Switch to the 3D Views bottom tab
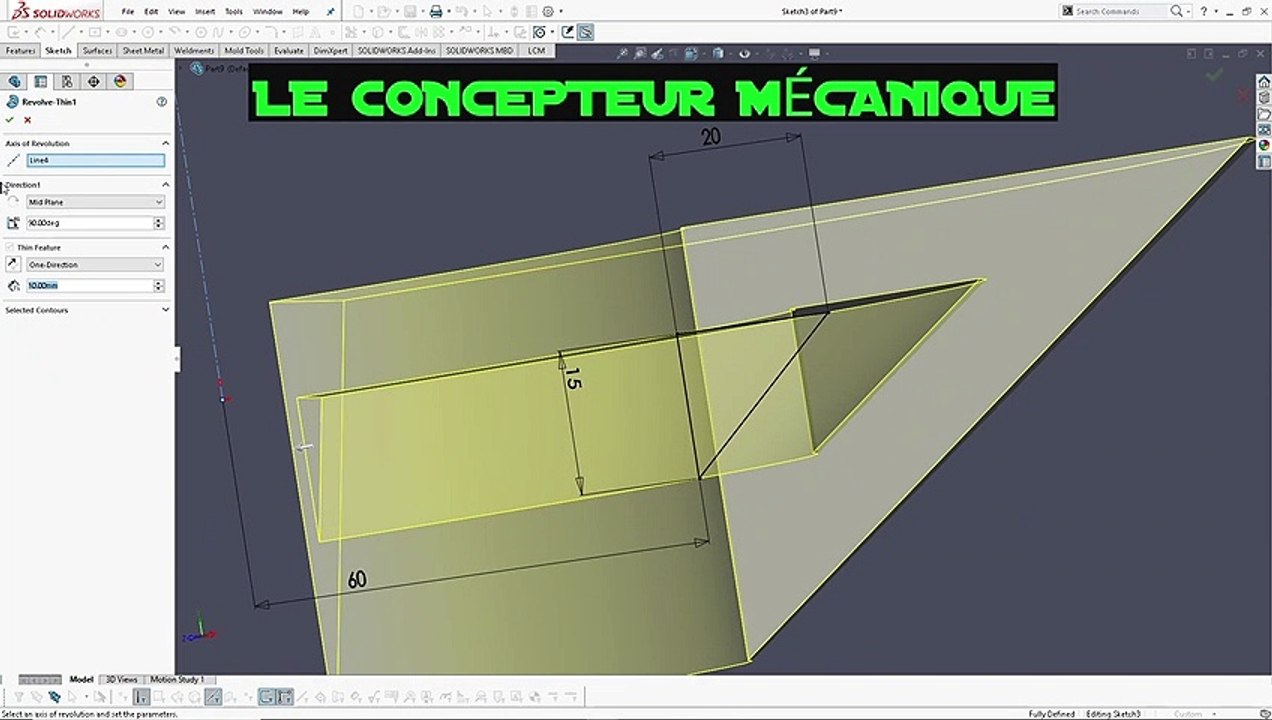This screenshot has height=720, width=1272. tap(122, 679)
